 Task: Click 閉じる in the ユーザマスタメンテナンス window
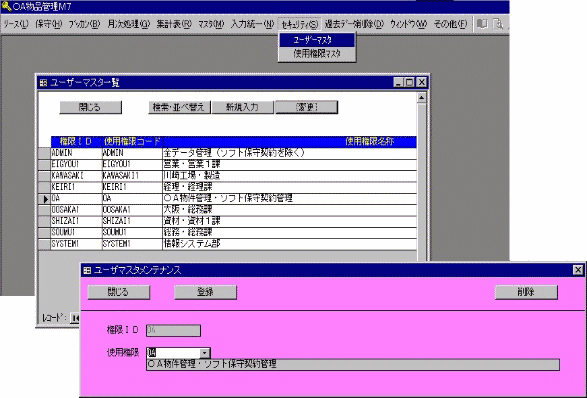click(118, 292)
